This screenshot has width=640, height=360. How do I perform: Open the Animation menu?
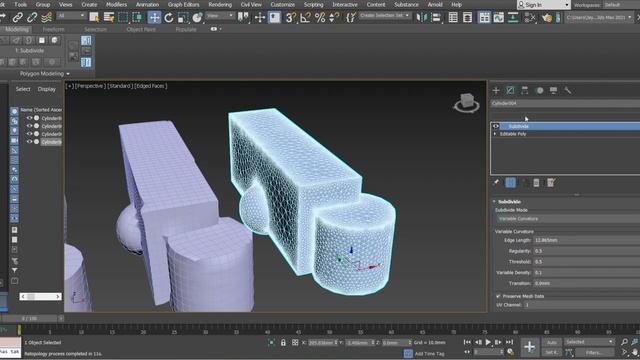[x=147, y=4]
